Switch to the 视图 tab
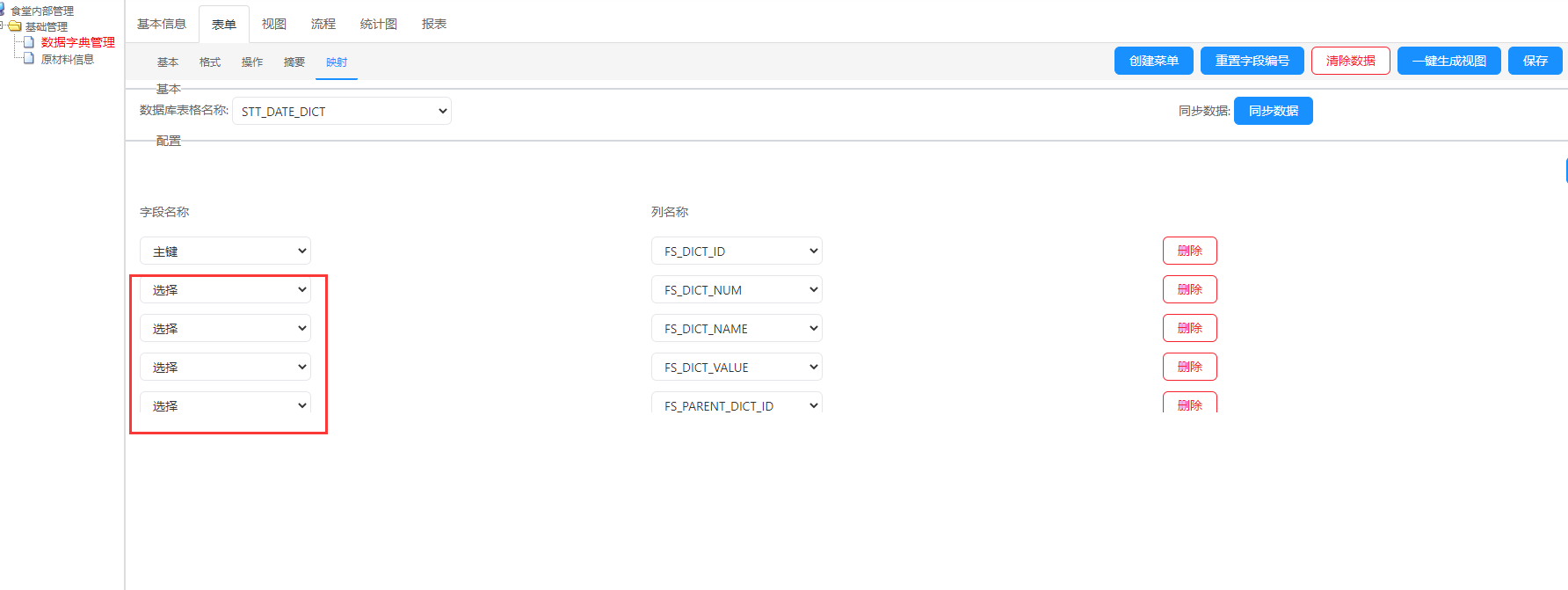This screenshot has height=590, width=1568. [x=274, y=24]
